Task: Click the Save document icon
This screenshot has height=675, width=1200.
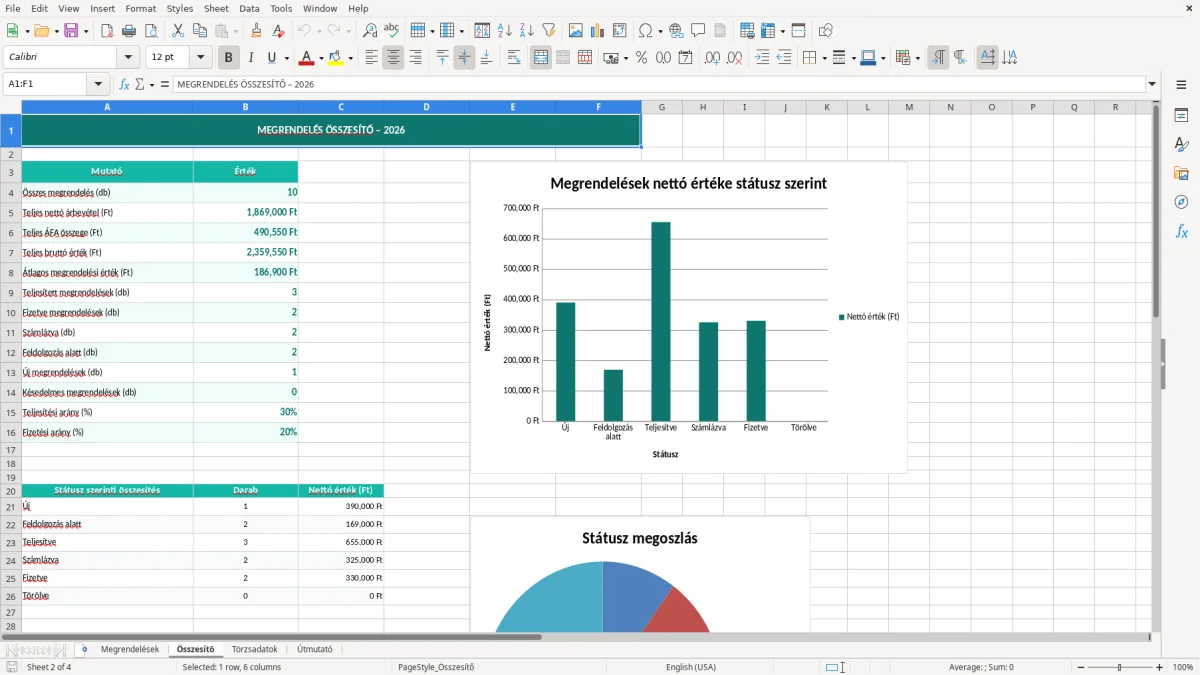Action: tap(70, 31)
